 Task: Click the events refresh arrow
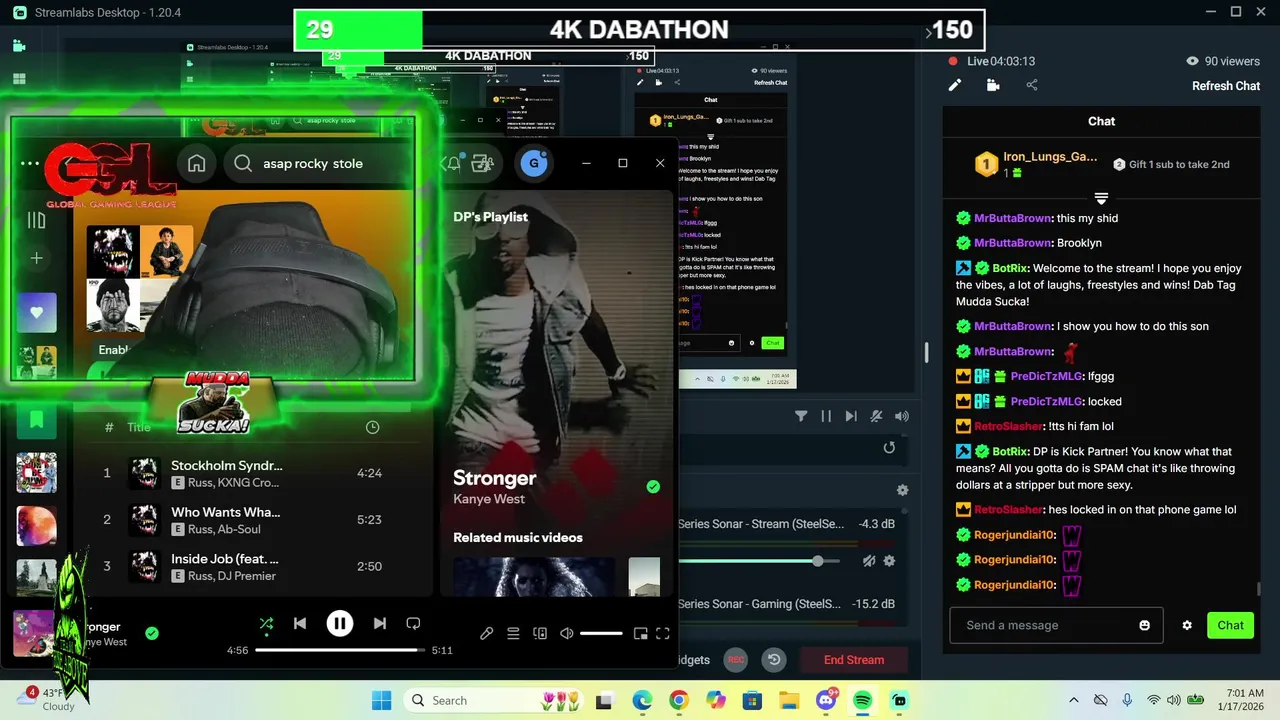point(889,448)
